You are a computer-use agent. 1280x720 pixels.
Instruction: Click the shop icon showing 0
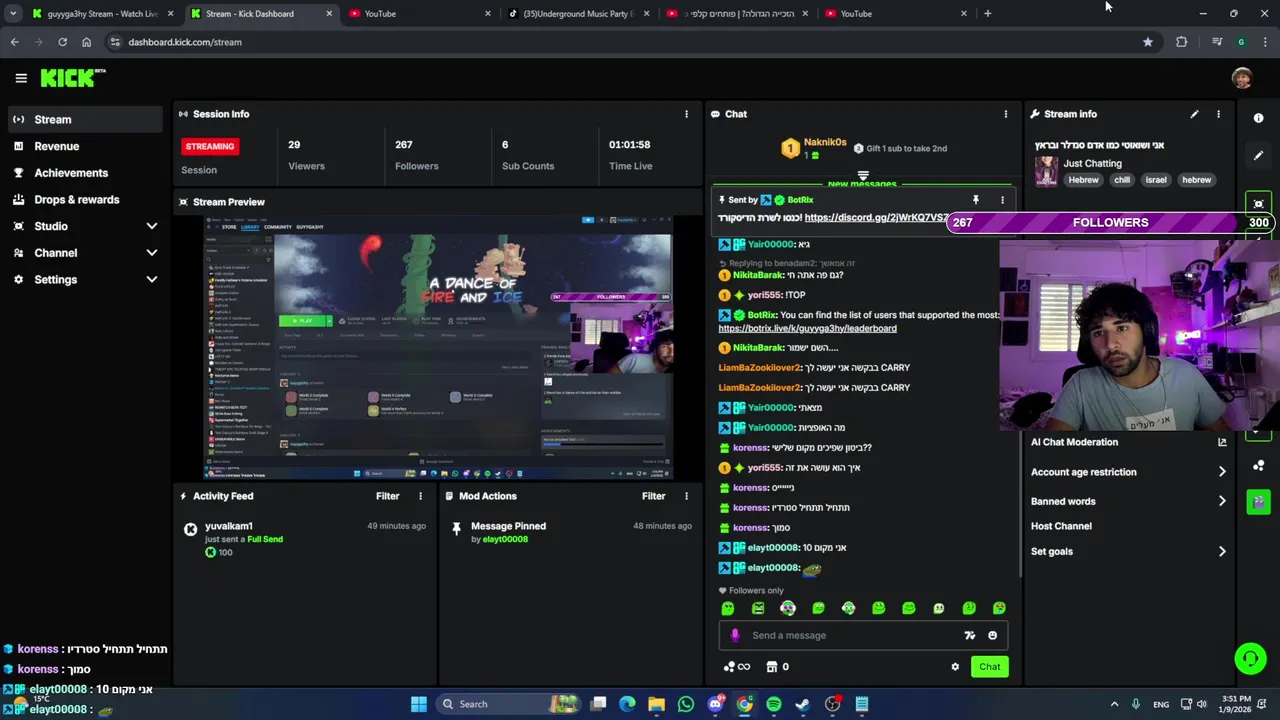777,667
